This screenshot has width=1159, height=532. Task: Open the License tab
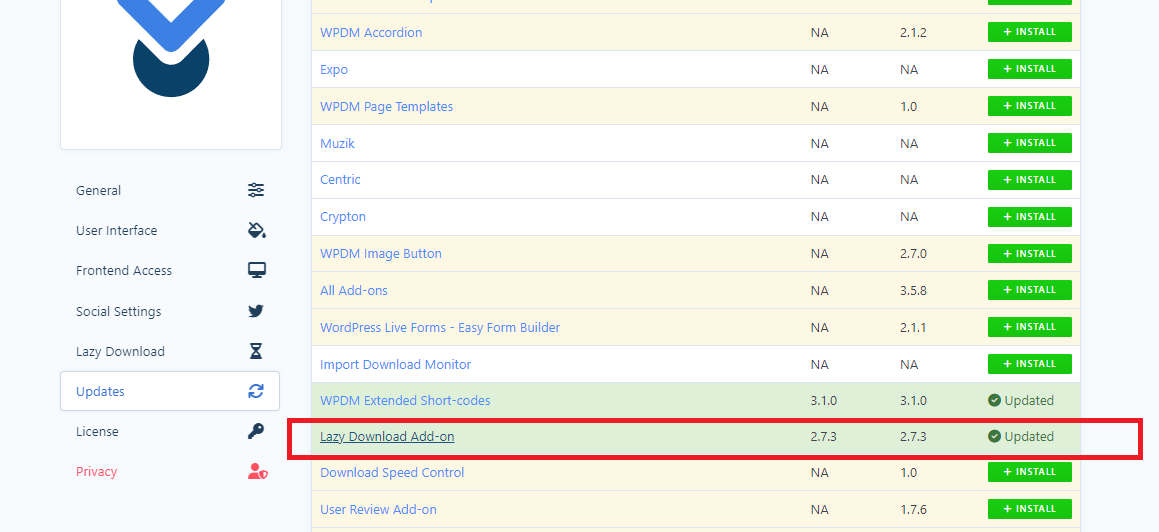pyautogui.click(x=170, y=431)
